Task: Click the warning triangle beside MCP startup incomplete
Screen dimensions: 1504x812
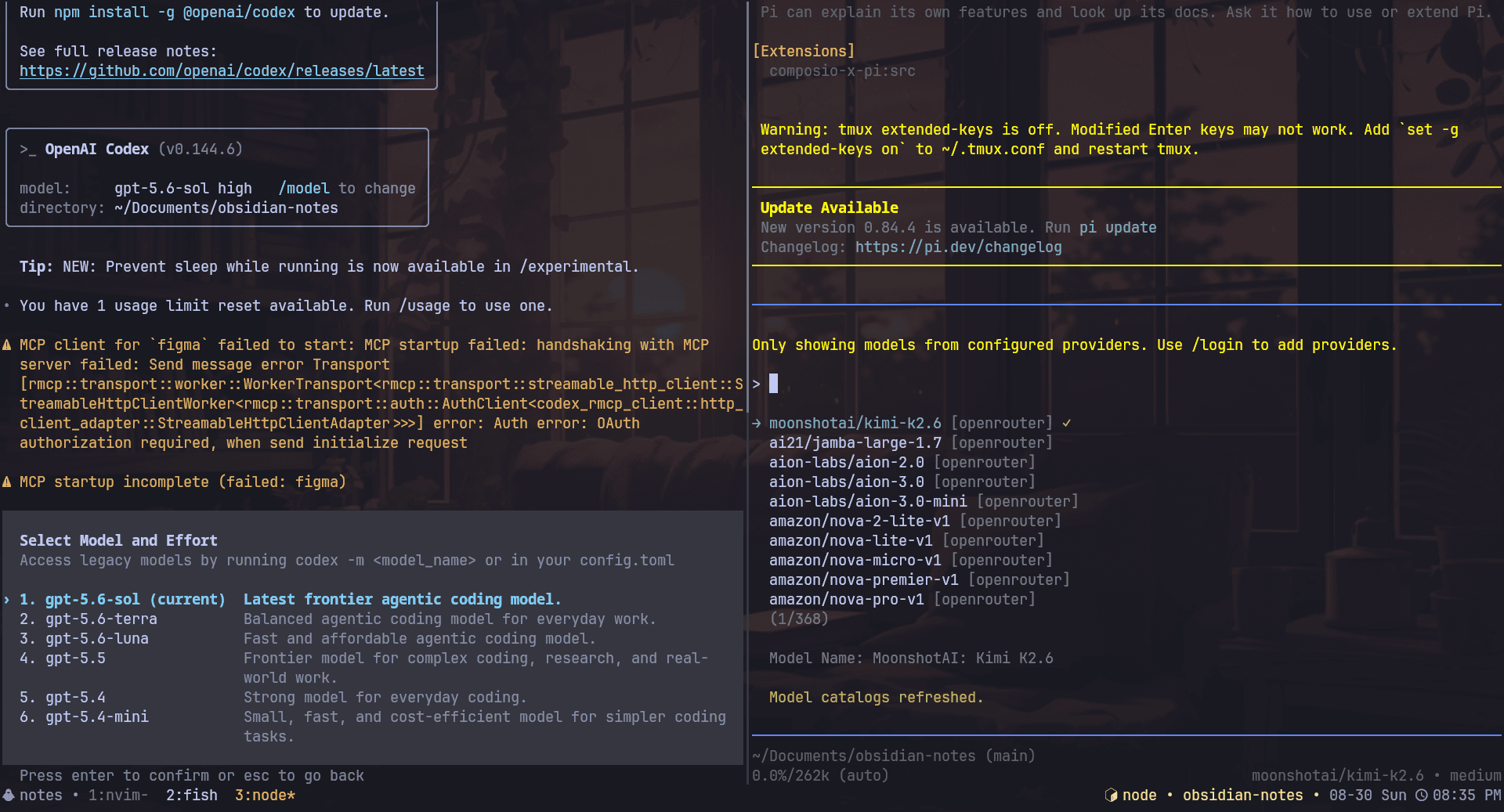Action: click(x=7, y=482)
